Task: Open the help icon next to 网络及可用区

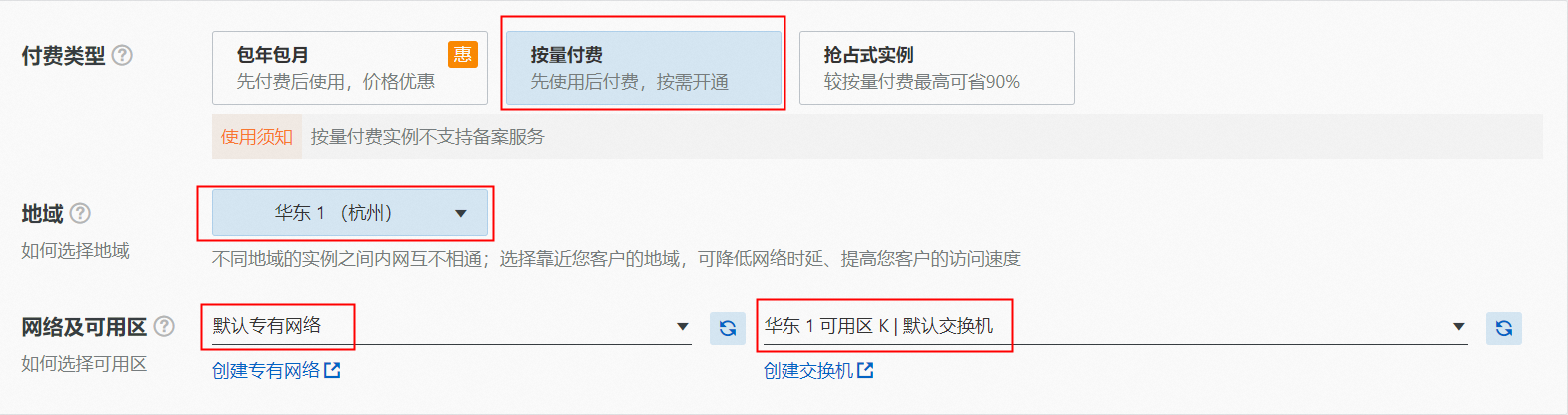Action: coord(164,326)
